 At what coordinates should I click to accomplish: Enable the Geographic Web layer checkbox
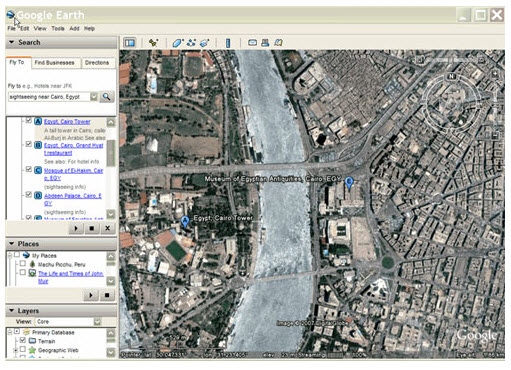pos(23,349)
